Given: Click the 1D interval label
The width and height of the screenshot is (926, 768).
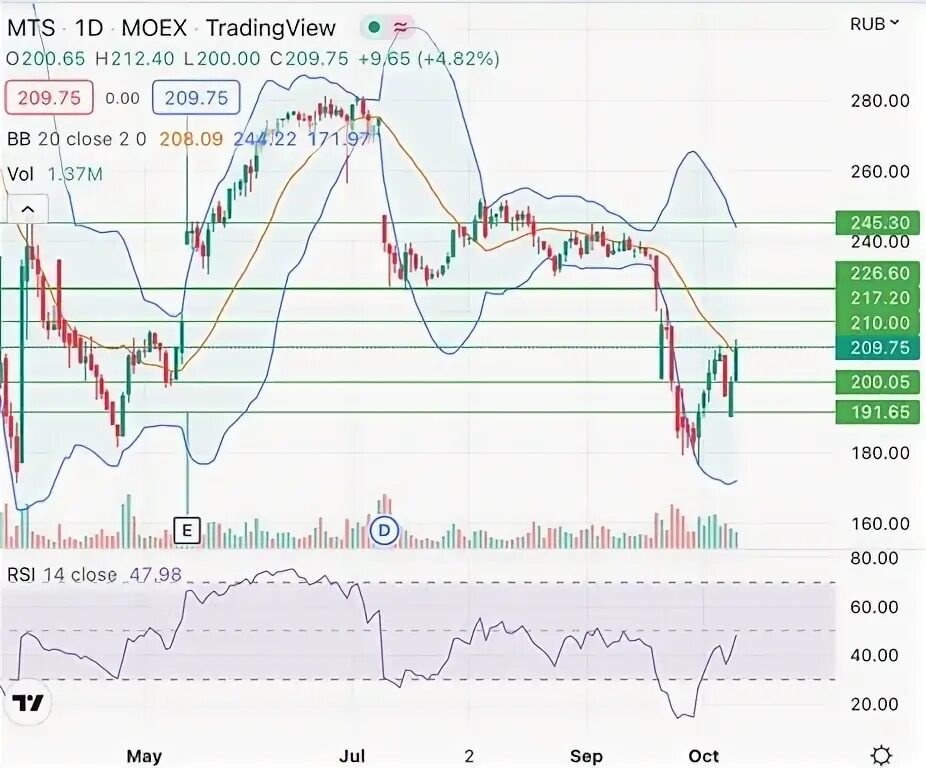Looking at the screenshot, I should coord(89,28).
